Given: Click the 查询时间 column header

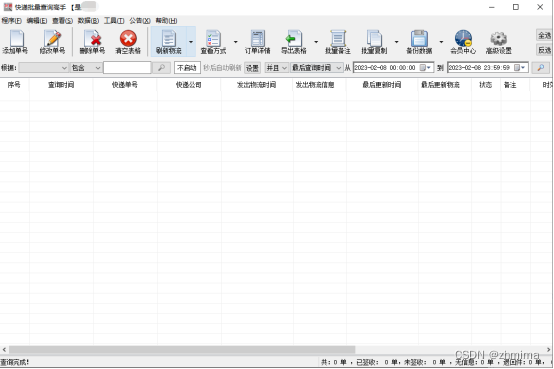Looking at the screenshot, I should point(61,85).
